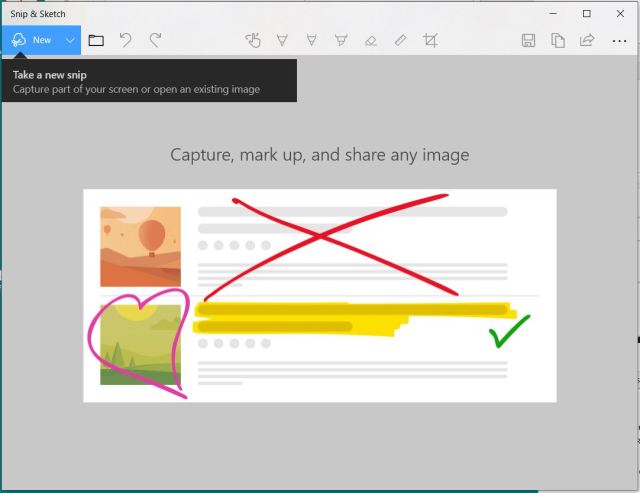Open the See more ellipsis menu
640x493 pixels.
619,40
